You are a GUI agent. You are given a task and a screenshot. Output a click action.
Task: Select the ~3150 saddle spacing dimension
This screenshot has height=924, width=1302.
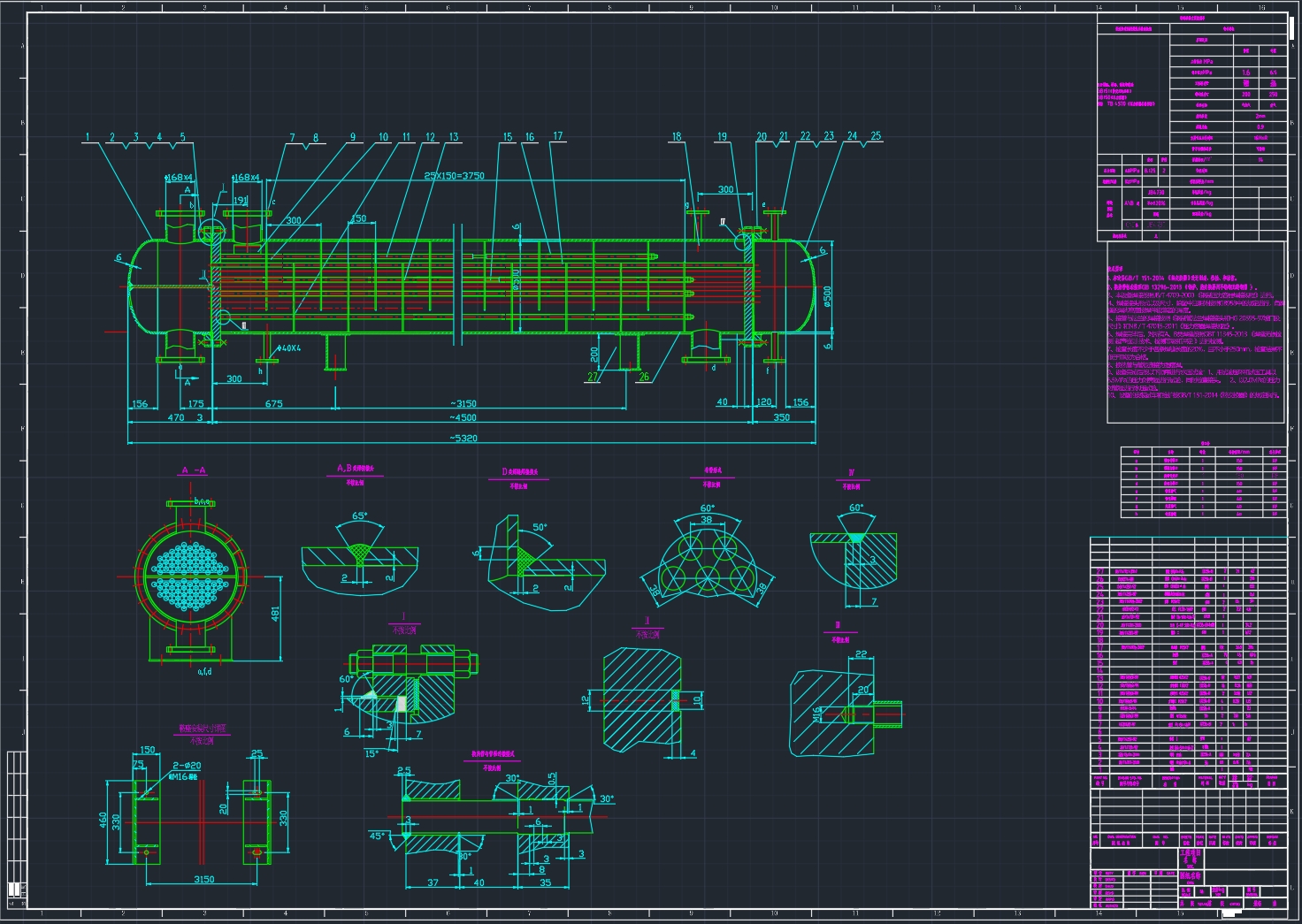click(x=462, y=403)
